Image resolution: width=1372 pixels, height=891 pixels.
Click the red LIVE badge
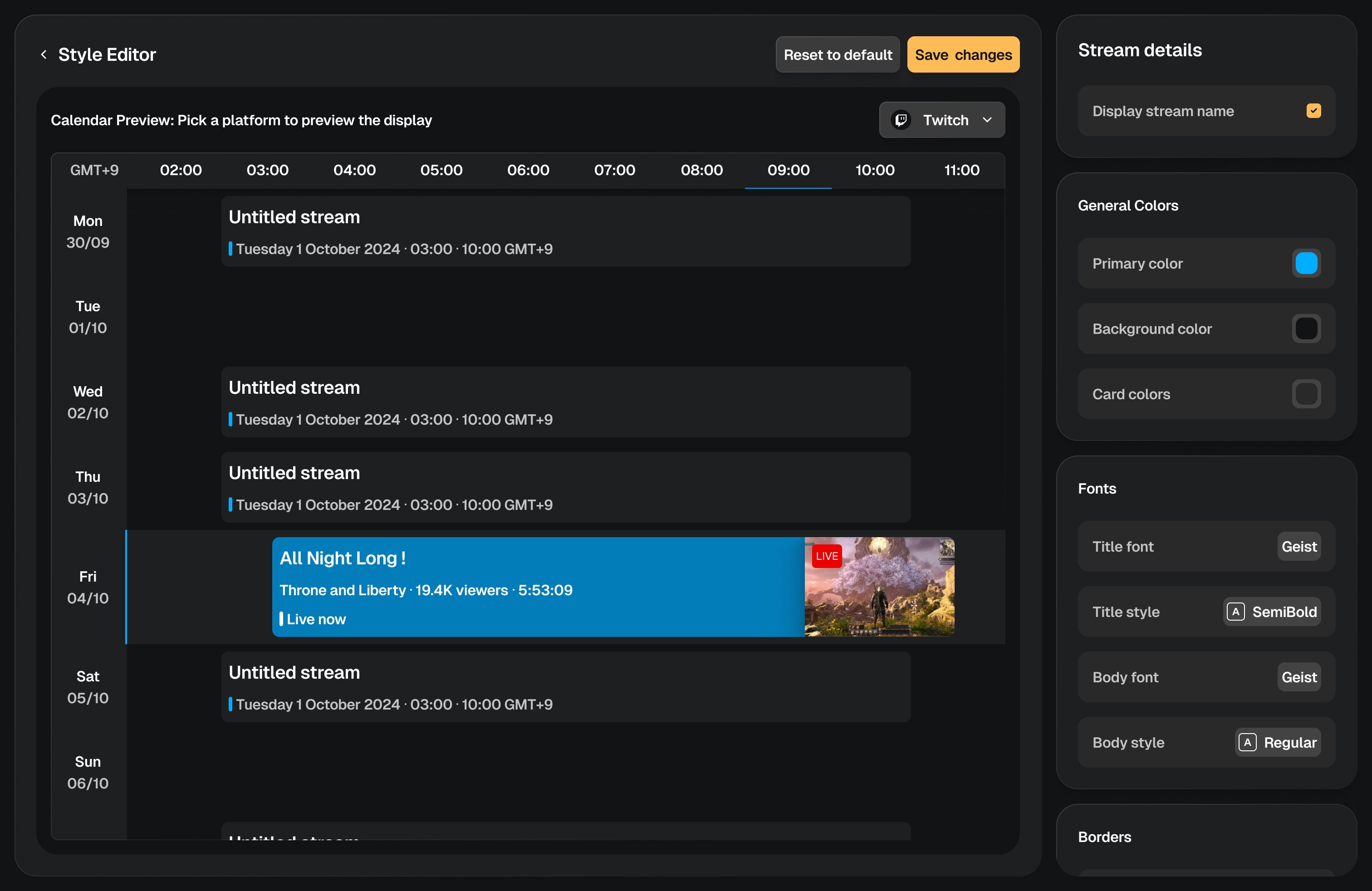point(827,556)
